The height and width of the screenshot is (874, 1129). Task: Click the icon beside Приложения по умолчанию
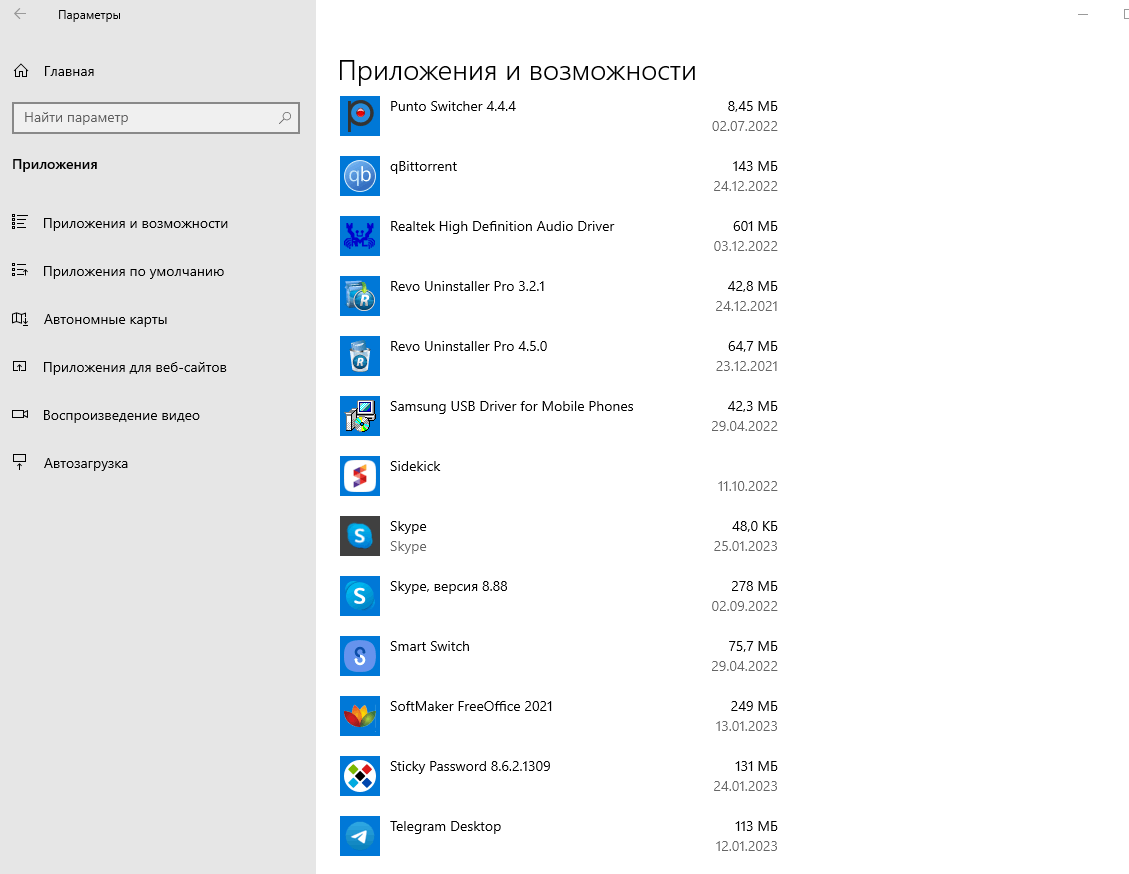(x=19, y=271)
